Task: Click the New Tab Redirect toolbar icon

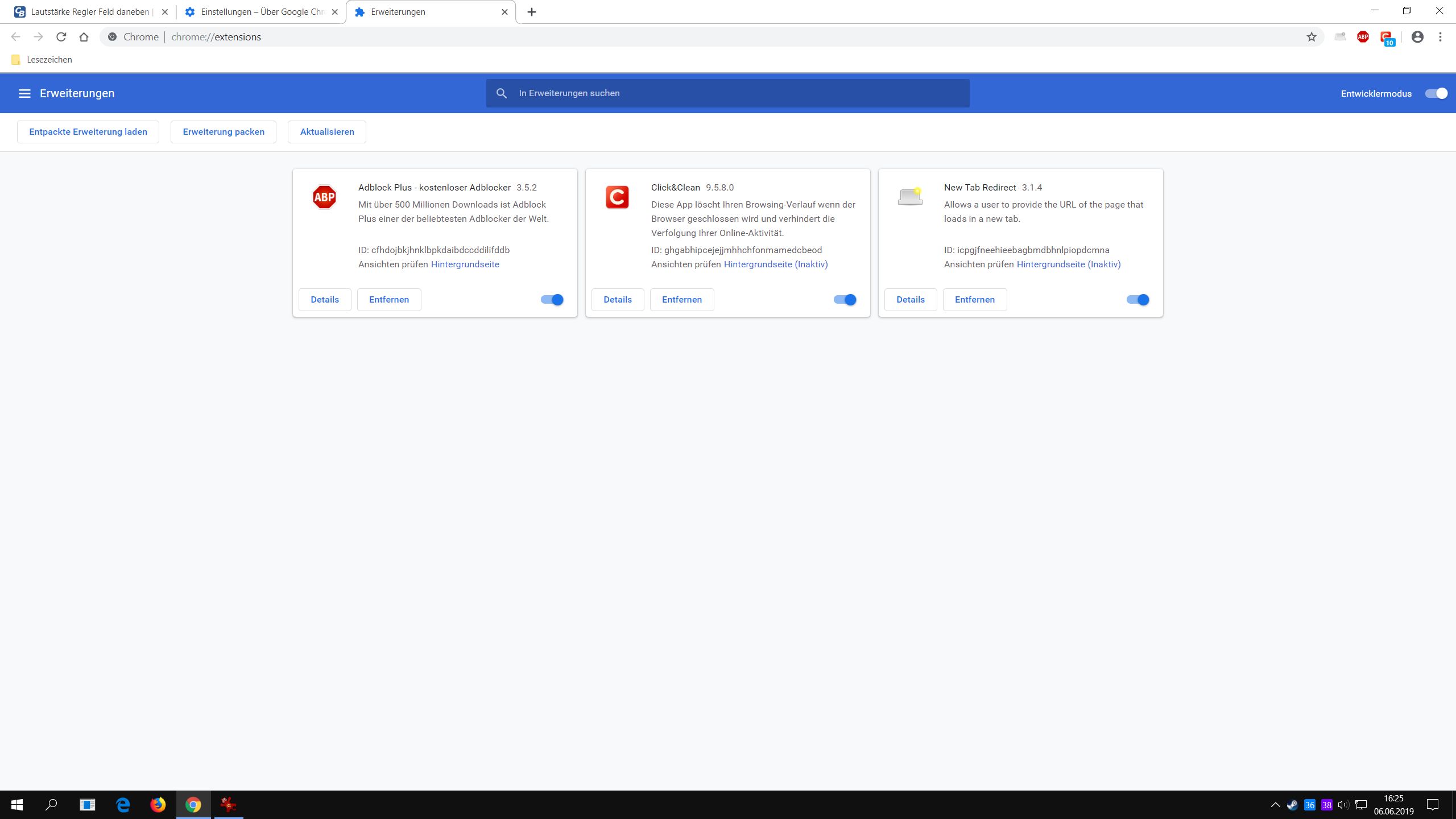Action: point(1340,37)
